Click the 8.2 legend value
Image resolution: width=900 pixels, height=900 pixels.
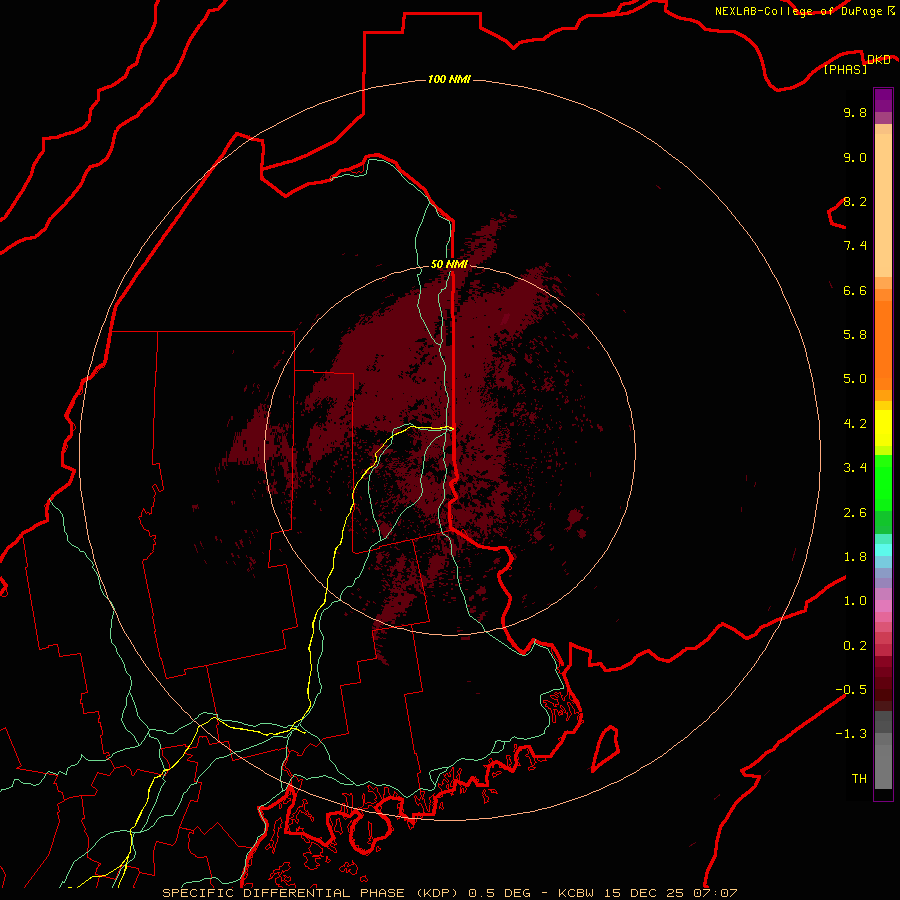click(855, 201)
